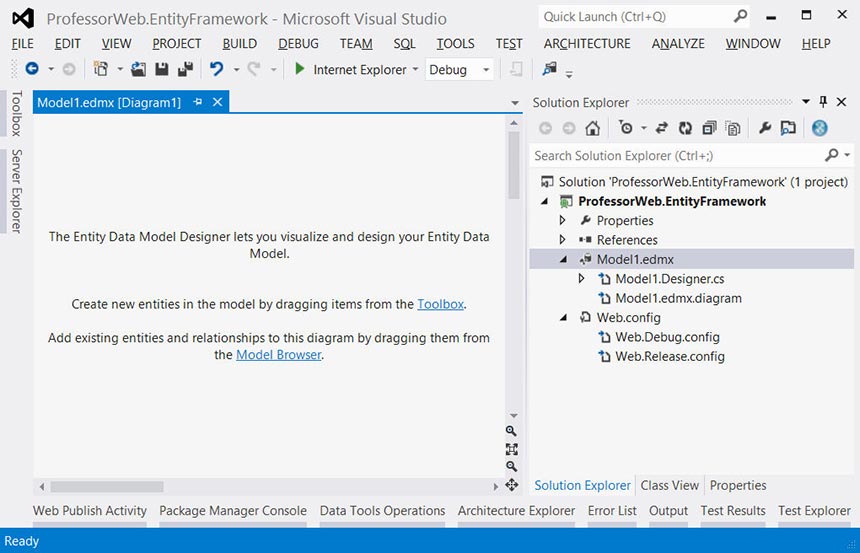
Task: Open the Internet Explorer browser dropdown arrow
Action: pos(415,69)
